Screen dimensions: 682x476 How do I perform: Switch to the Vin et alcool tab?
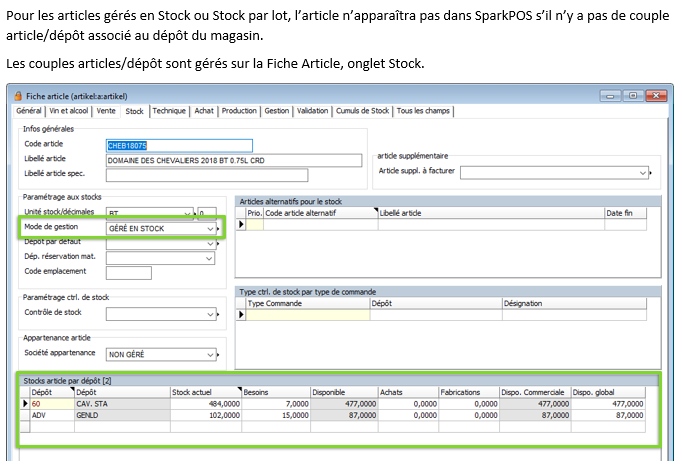pos(69,111)
